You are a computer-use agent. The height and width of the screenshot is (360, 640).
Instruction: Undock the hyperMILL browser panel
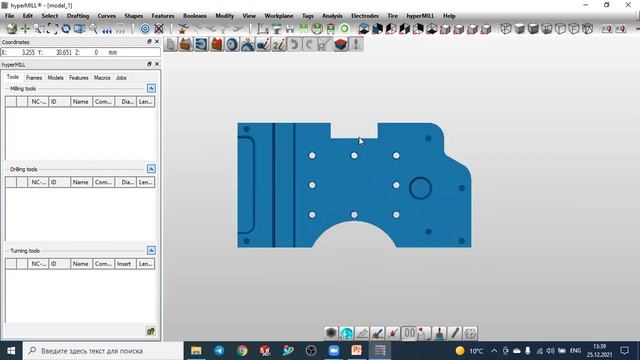(149, 64)
